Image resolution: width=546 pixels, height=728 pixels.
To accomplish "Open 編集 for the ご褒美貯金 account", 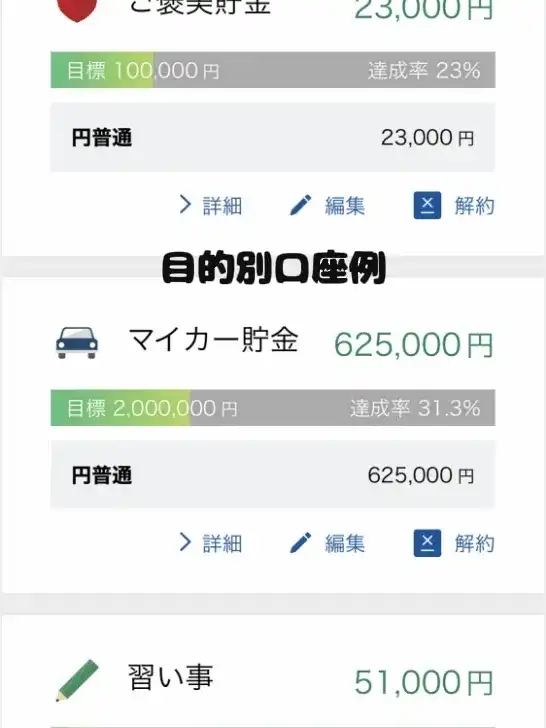I will (x=344, y=206).
